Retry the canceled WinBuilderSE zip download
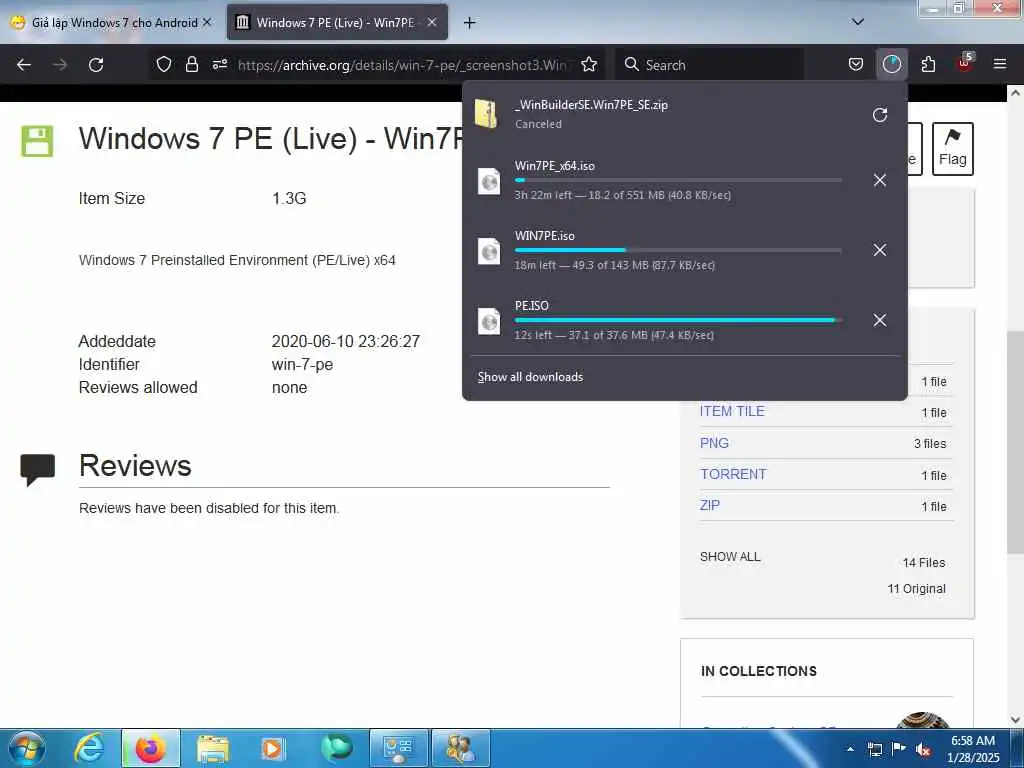Image resolution: width=1024 pixels, height=768 pixels. pos(880,115)
